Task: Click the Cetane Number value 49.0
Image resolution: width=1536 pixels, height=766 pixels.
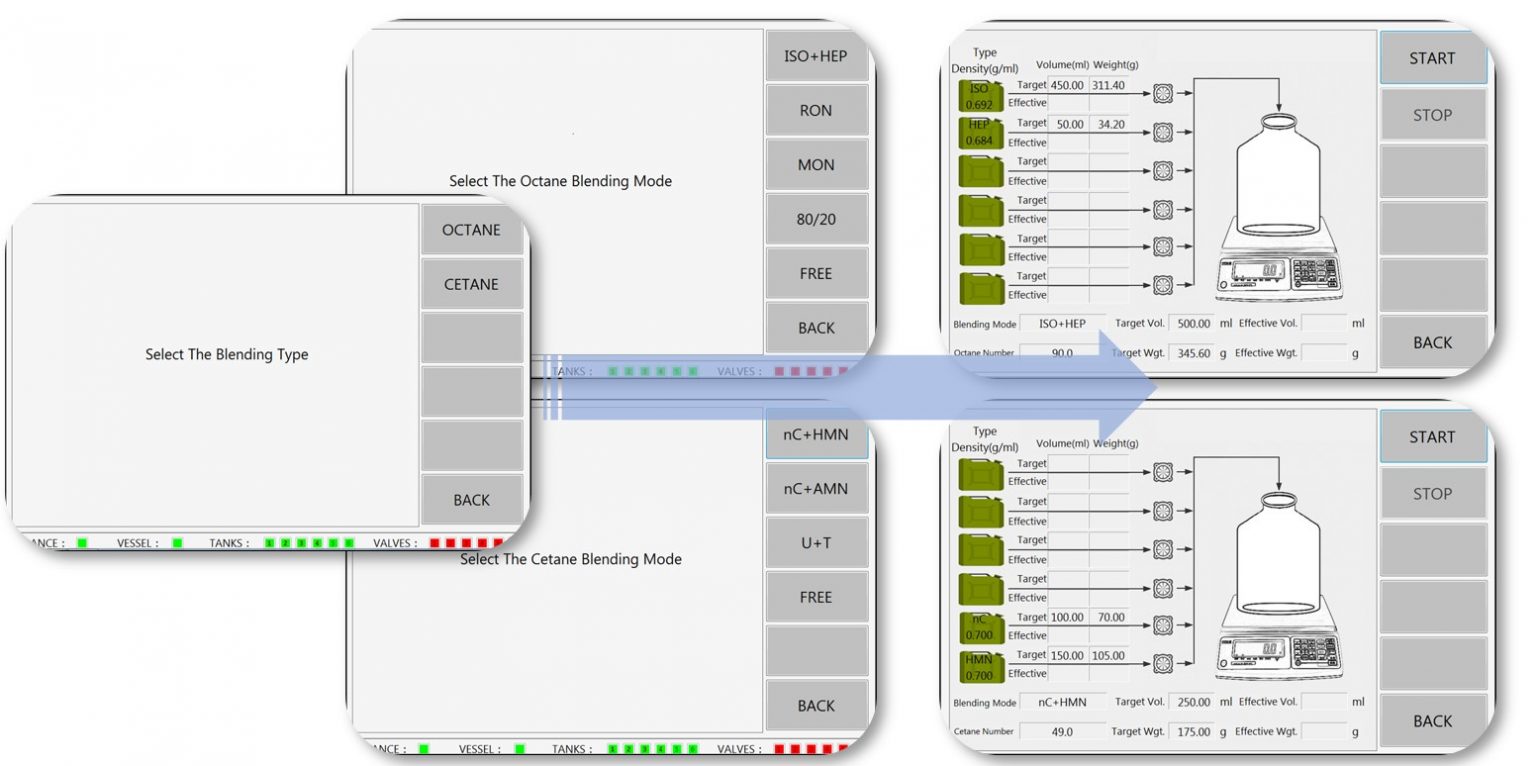Action: [x=1064, y=731]
